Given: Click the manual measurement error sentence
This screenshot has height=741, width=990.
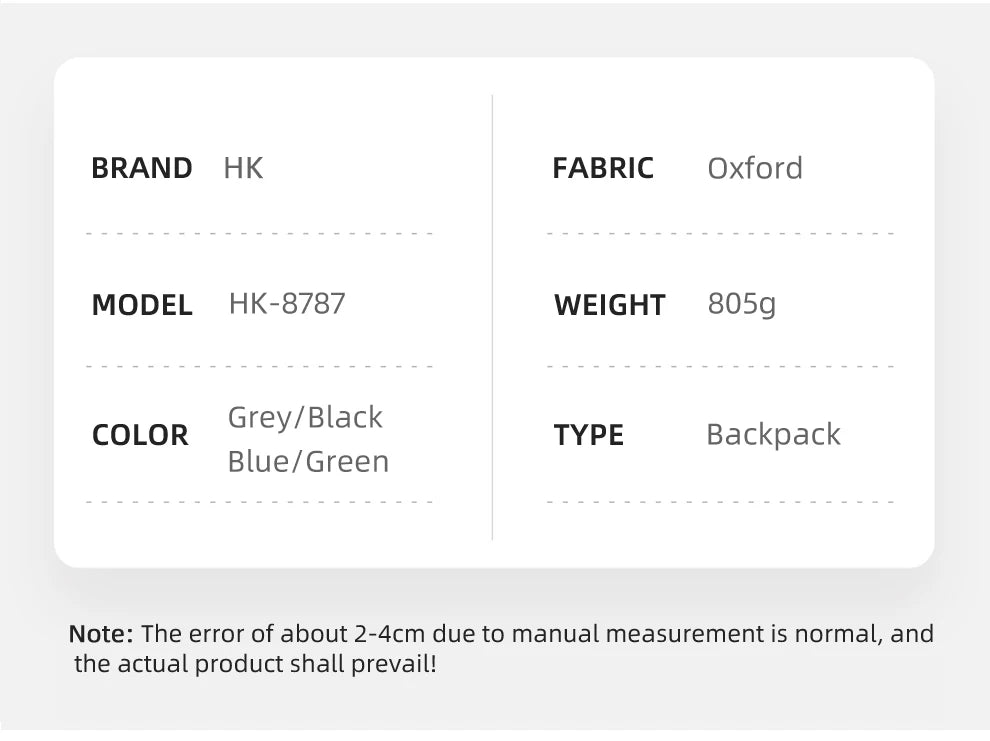Looking at the screenshot, I should (x=537, y=634).
